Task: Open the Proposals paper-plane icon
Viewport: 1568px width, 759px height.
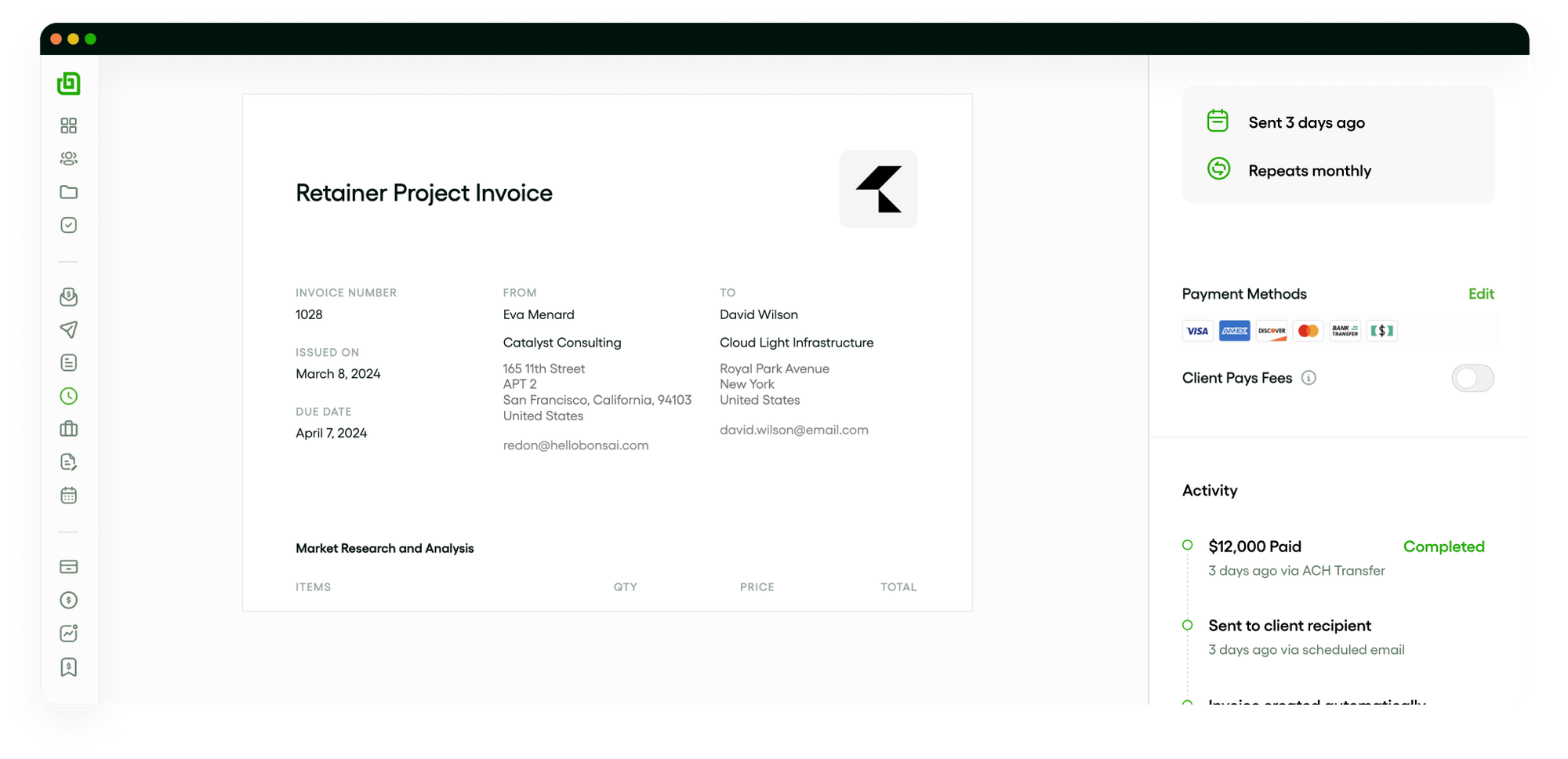Action: click(x=69, y=330)
